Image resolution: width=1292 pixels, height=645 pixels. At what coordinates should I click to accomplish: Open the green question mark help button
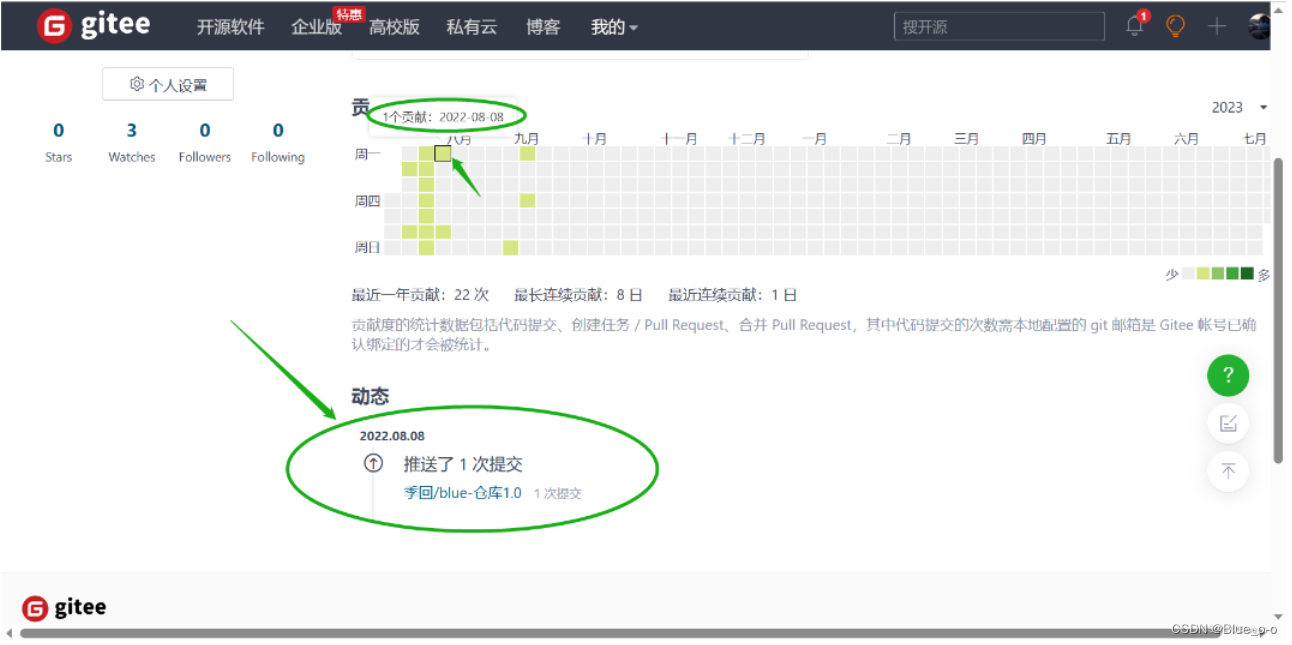point(1228,376)
